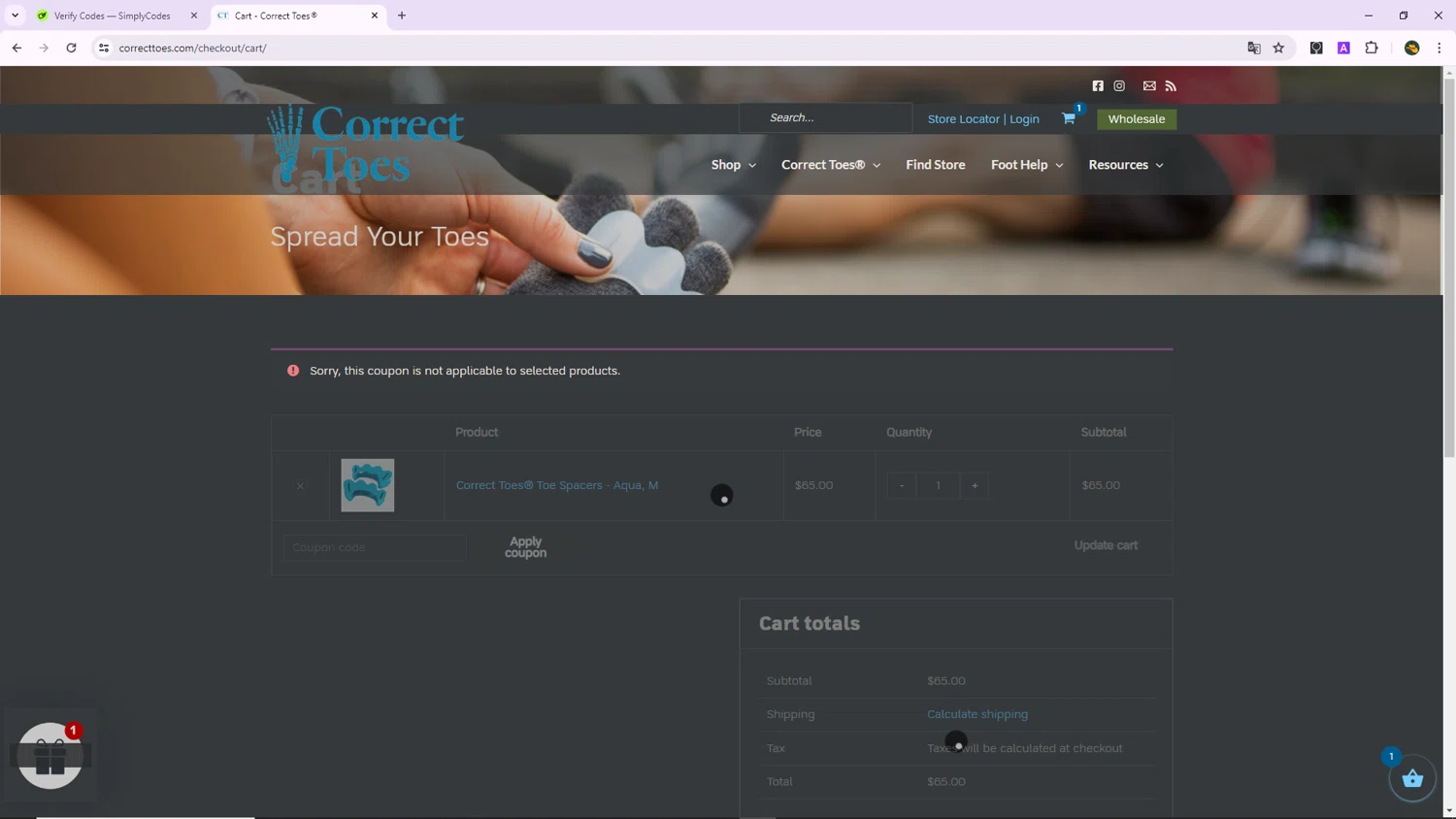1456x819 pixels.
Task: Expand the Shop menu
Action: coord(733,165)
